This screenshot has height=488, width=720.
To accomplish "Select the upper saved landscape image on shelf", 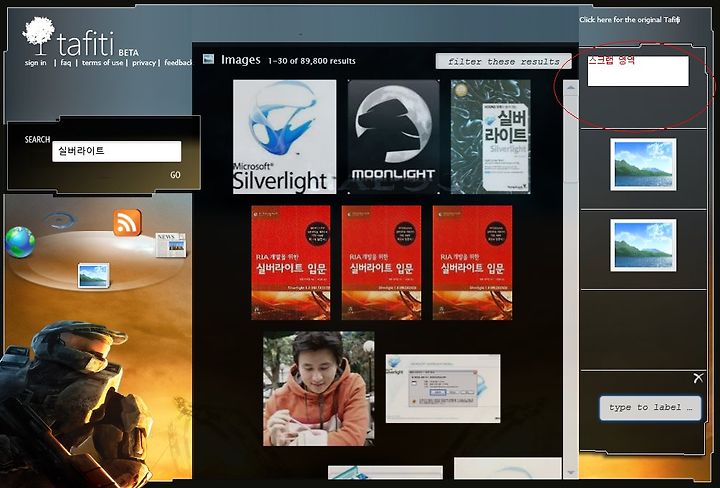I will click(643, 164).
